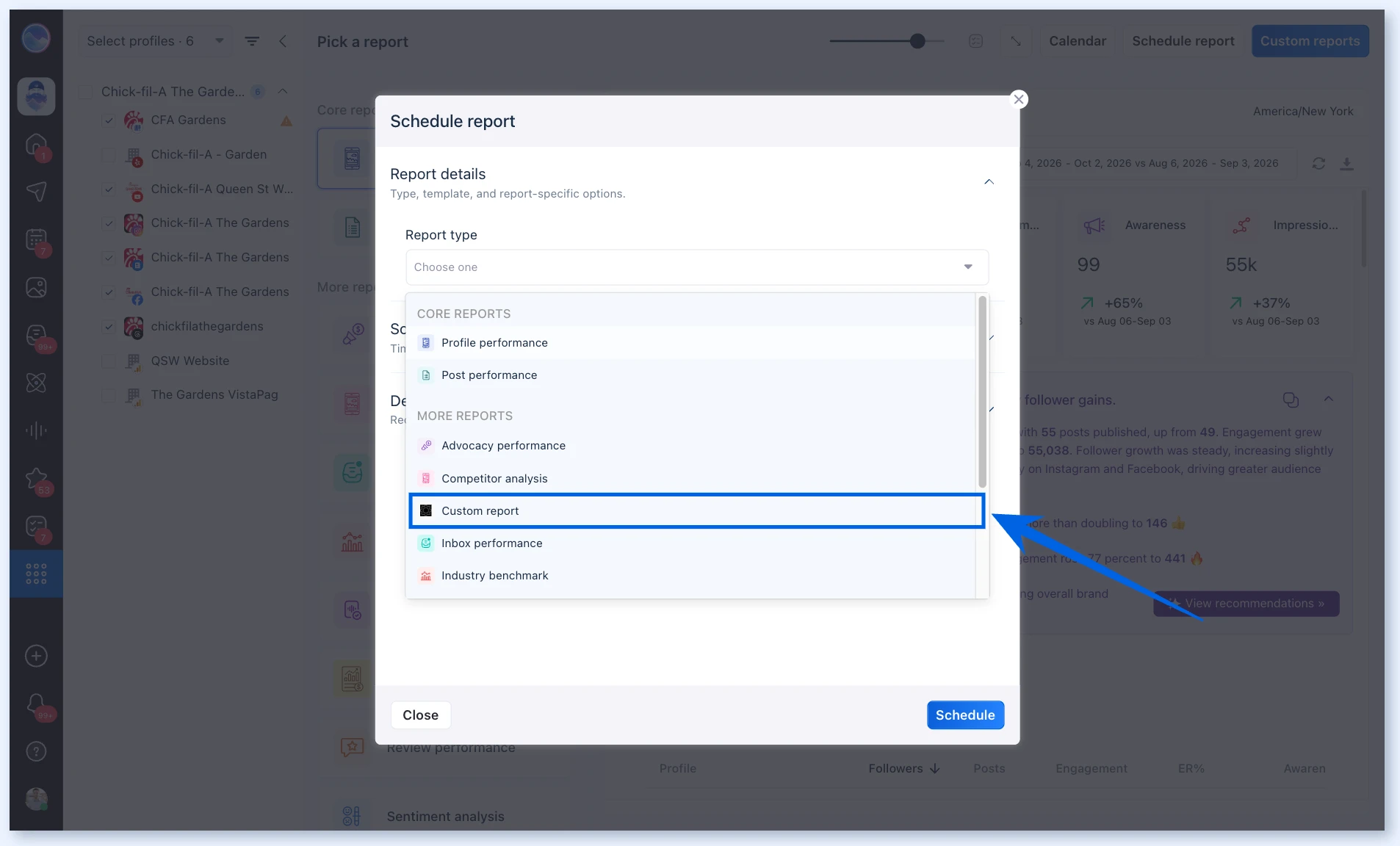Screen dimensions: 1400x846
Task: Copy summary with copy icon
Action: point(1291,399)
